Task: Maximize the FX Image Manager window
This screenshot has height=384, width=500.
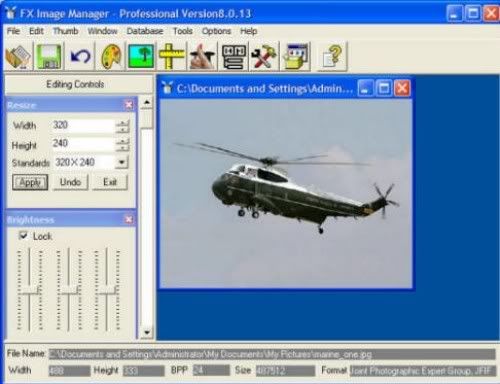Action: tap(473, 13)
